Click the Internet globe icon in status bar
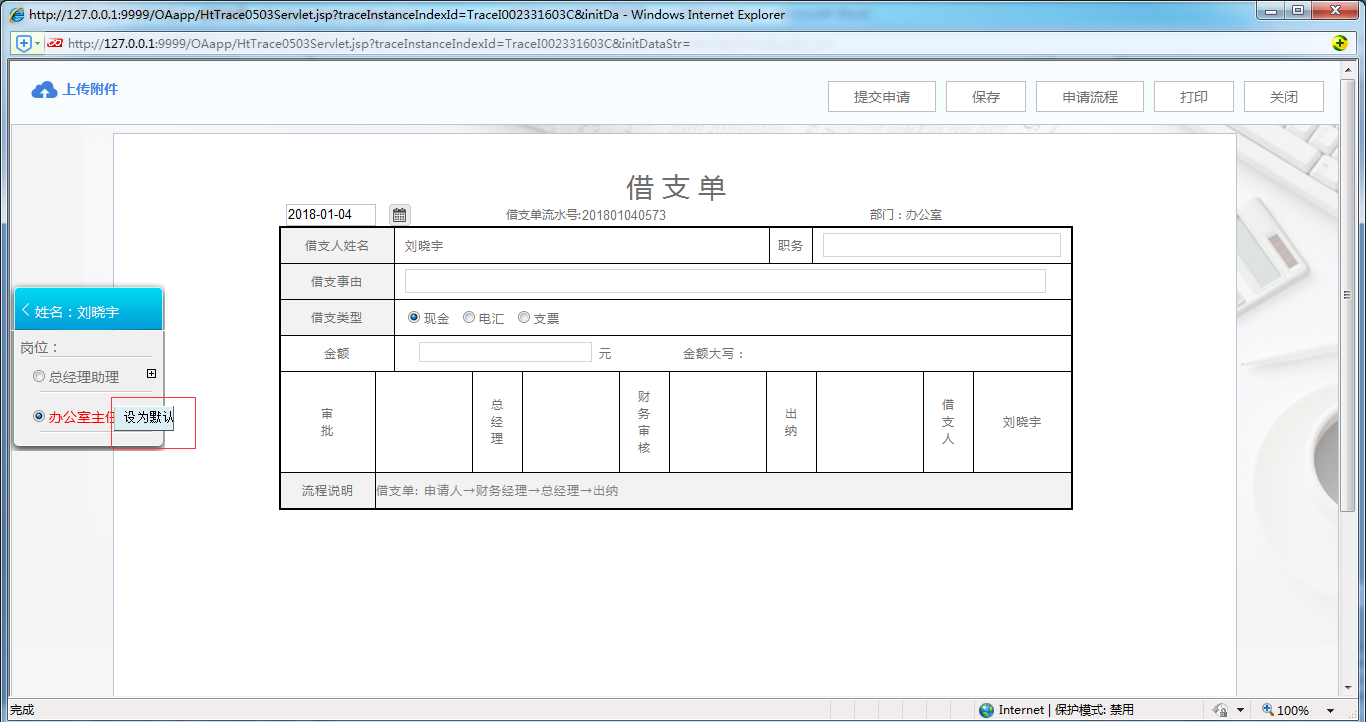The image size is (1366, 722). coord(987,710)
